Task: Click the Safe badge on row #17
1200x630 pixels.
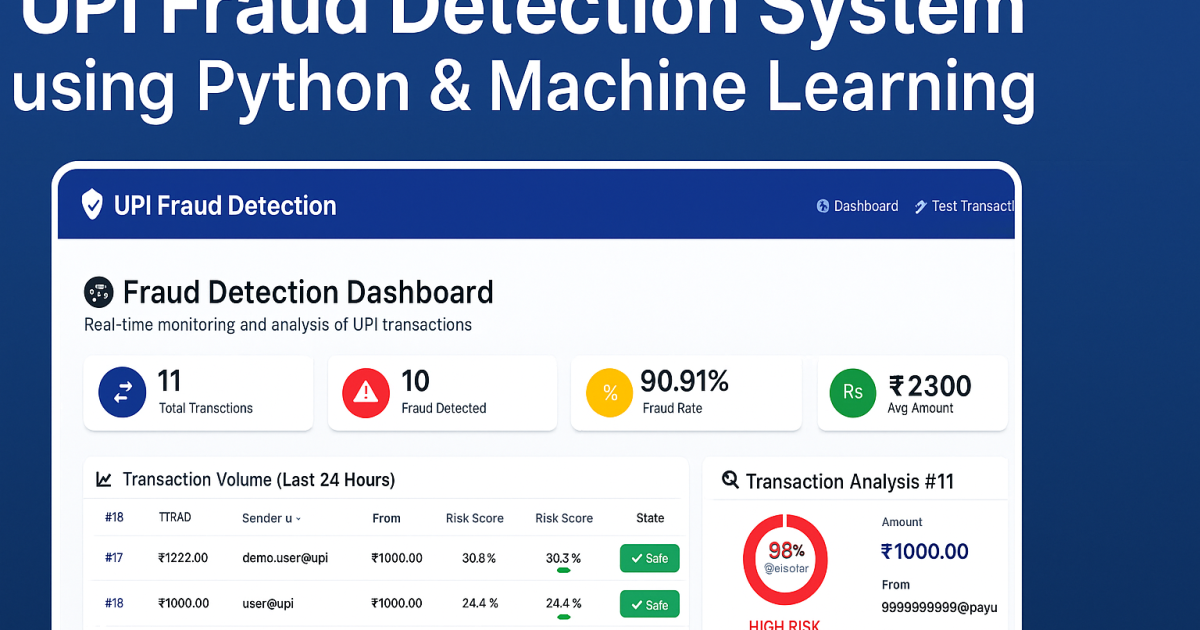Action: click(649, 558)
